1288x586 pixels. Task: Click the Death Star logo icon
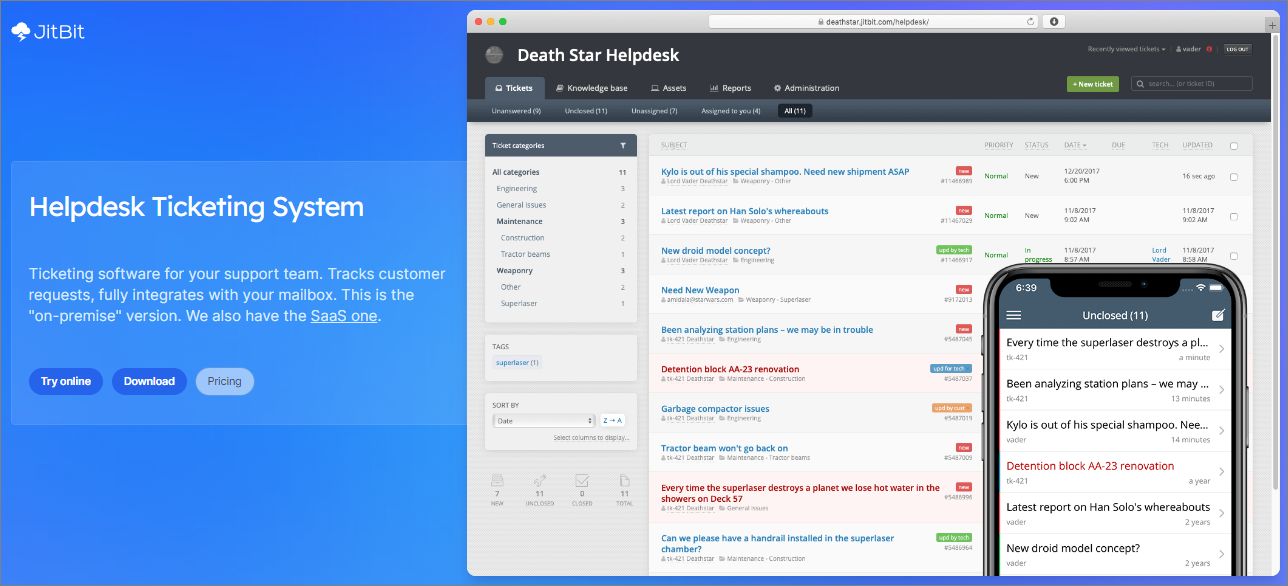pyautogui.click(x=494, y=55)
